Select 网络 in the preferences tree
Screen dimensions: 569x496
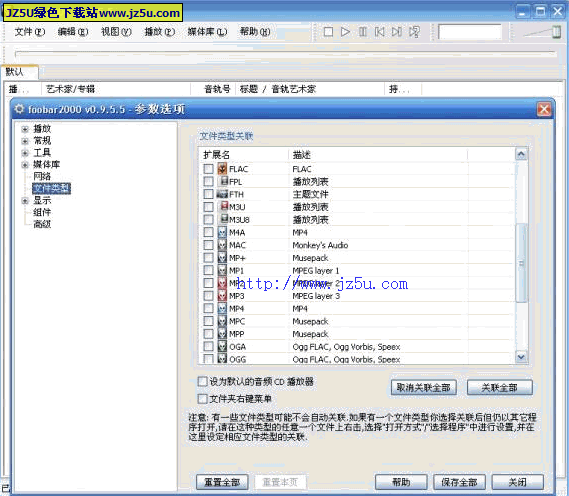click(x=42, y=176)
